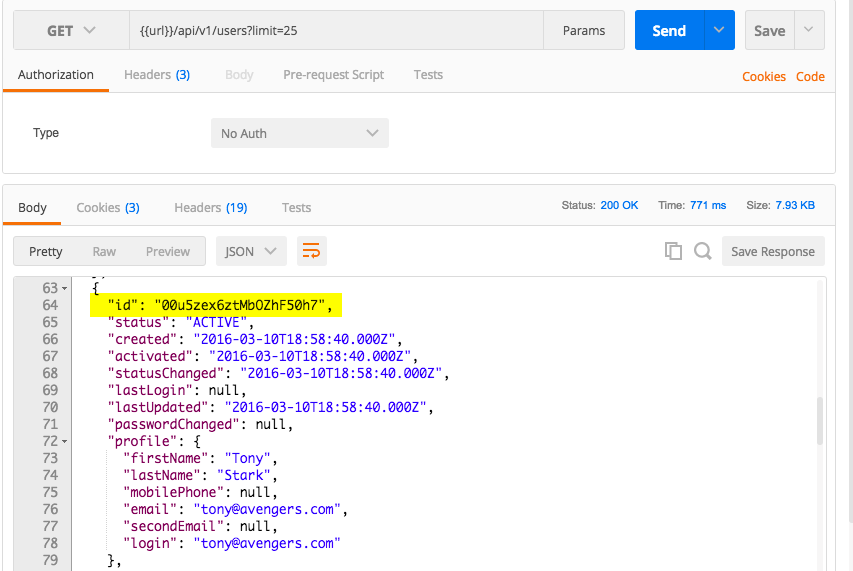Toggle line wrap icon in response toolbar

coord(312,251)
